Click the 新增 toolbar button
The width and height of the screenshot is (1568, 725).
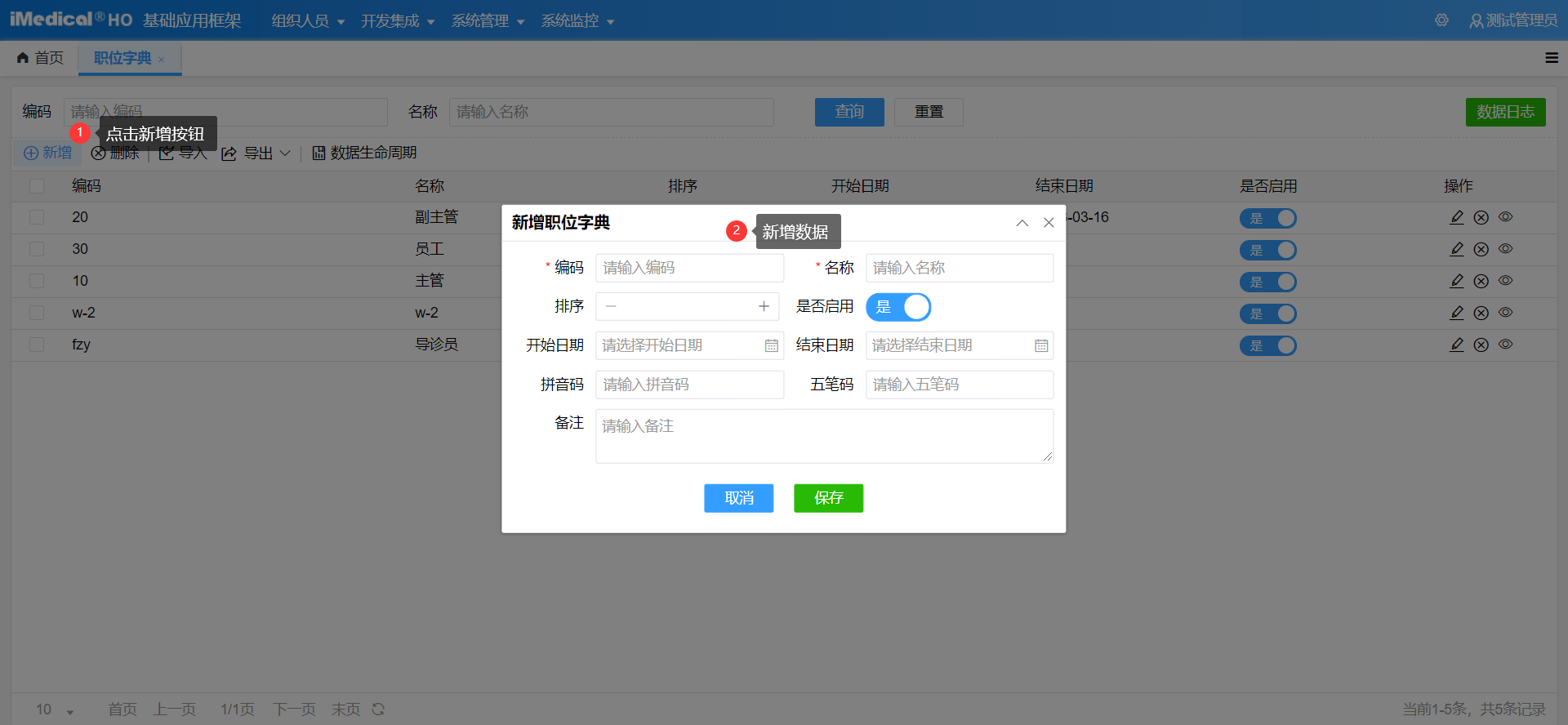[x=47, y=153]
